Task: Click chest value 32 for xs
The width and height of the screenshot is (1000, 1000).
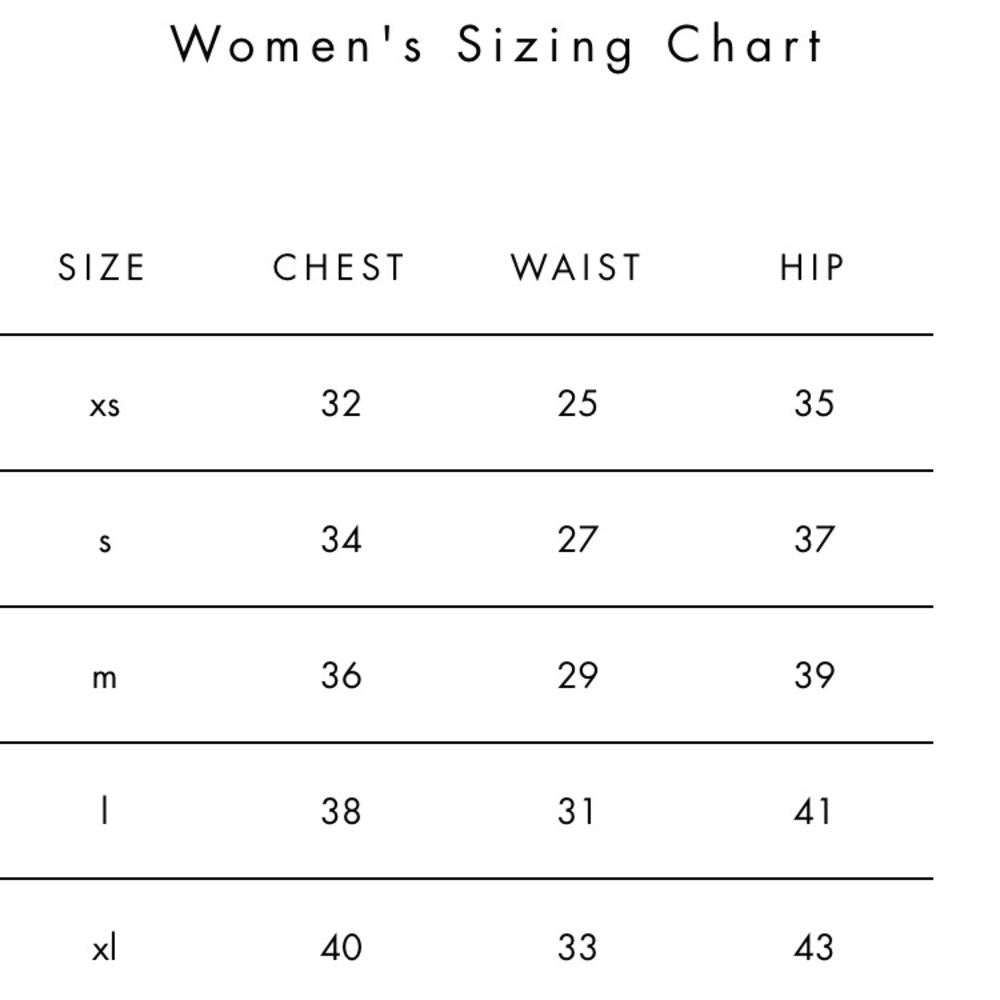Action: [x=341, y=404]
